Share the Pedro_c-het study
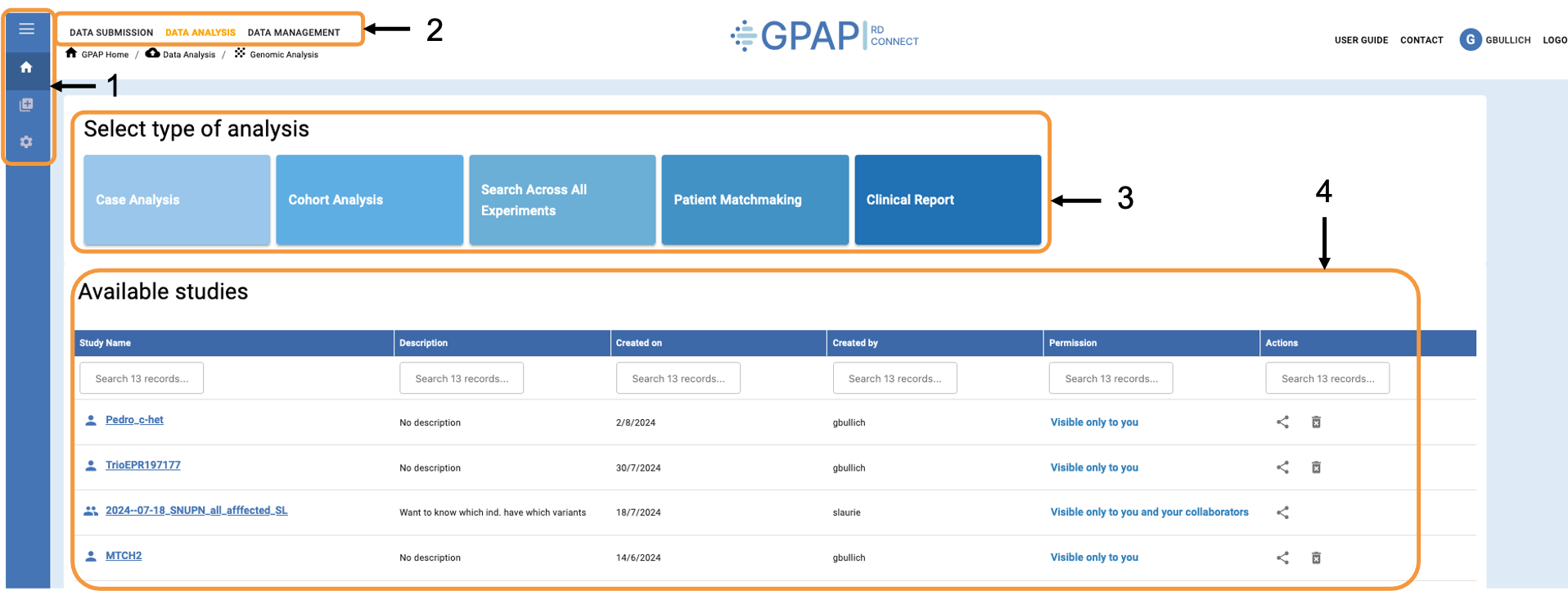The height and width of the screenshot is (591, 1568). click(1282, 422)
